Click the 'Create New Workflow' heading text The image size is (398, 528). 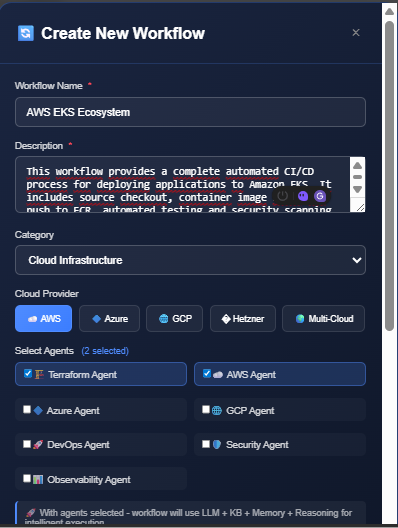tap(123, 33)
